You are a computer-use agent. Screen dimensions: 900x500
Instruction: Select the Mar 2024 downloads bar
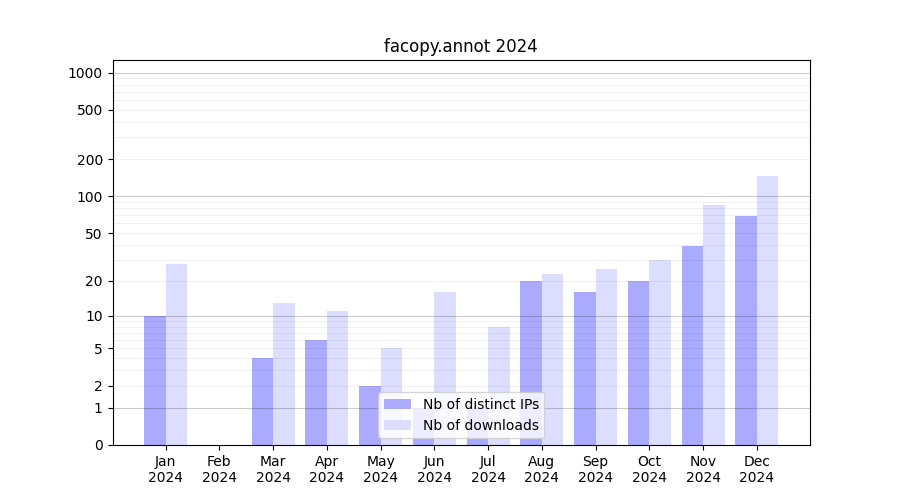[284, 374]
